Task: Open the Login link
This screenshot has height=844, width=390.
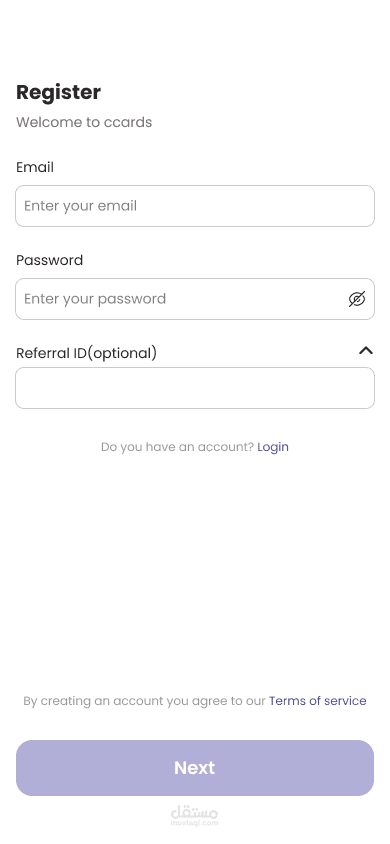Action: (273, 447)
